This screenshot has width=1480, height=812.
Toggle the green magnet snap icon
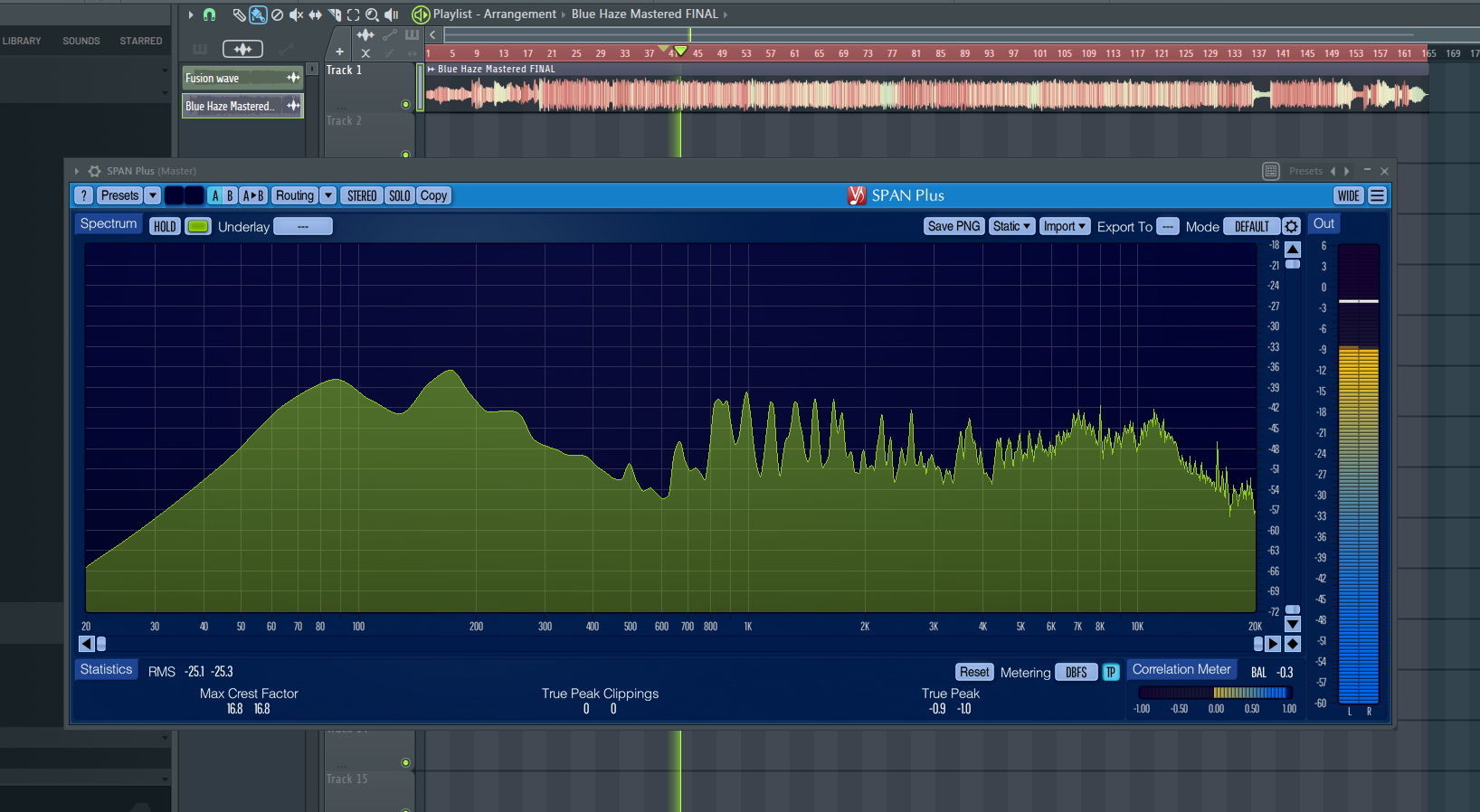[x=209, y=14]
